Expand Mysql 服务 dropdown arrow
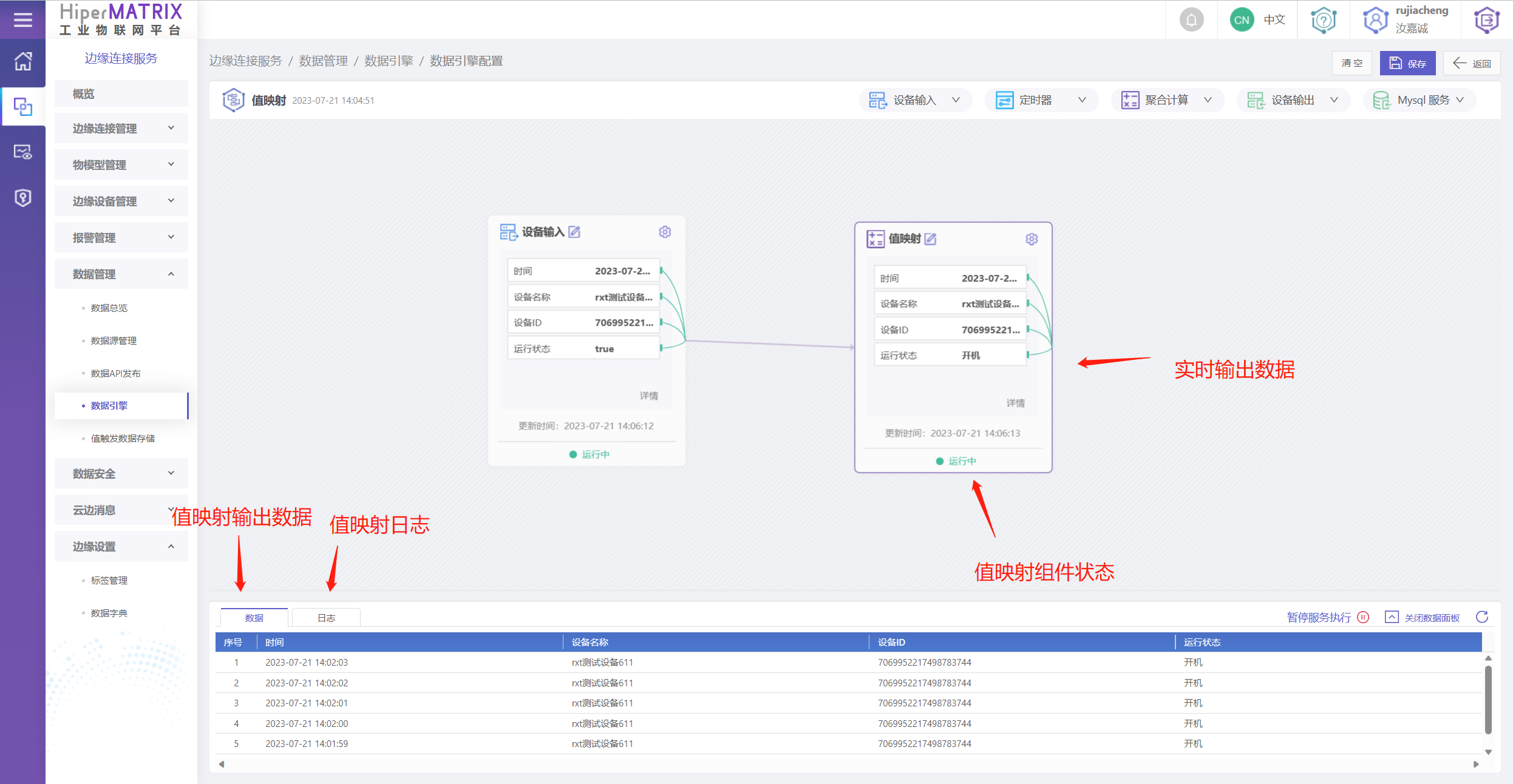 tap(1460, 100)
